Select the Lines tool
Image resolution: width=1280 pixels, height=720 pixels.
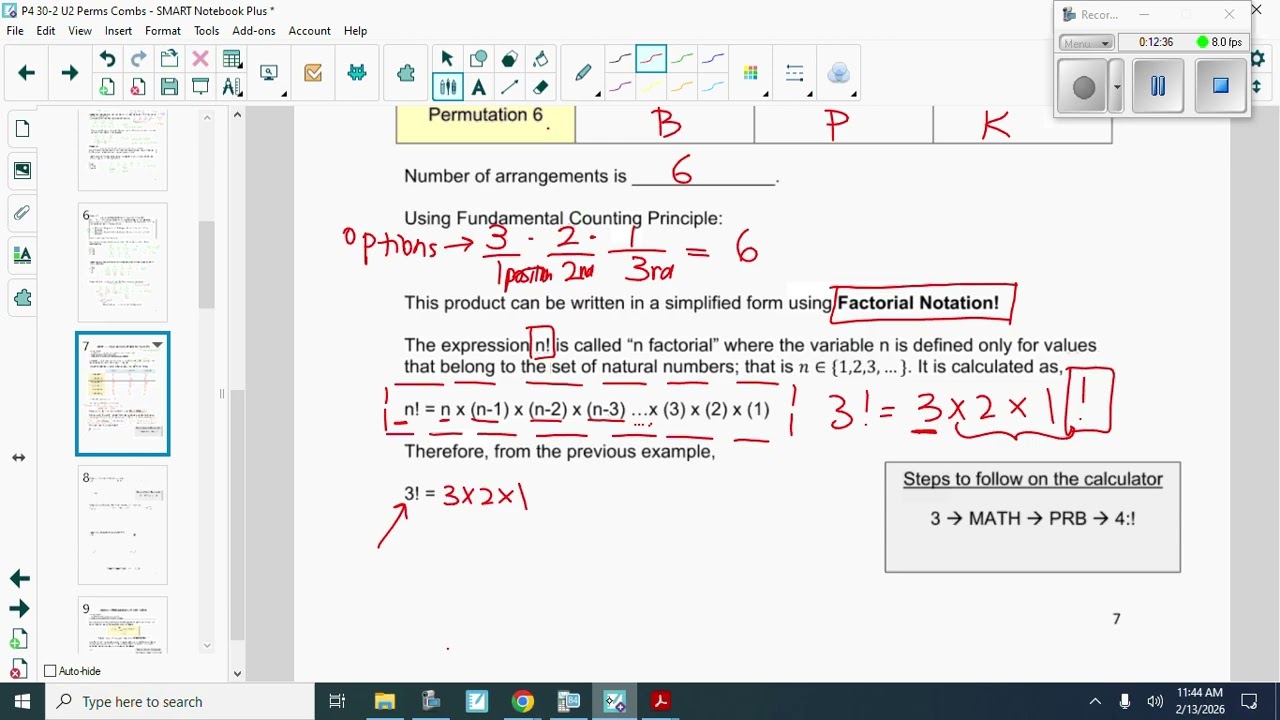click(509, 87)
